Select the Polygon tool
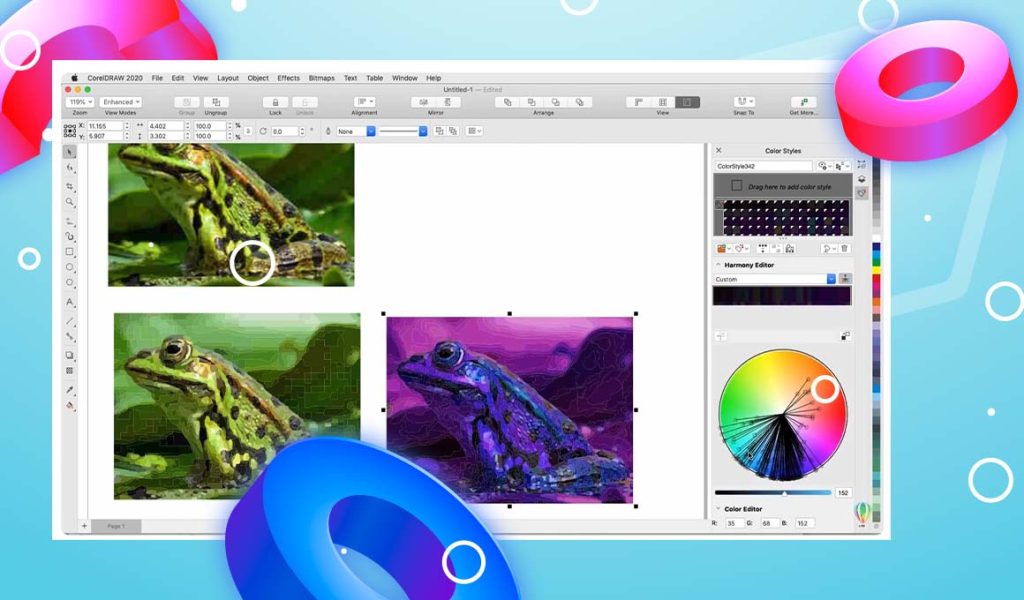 [70, 283]
